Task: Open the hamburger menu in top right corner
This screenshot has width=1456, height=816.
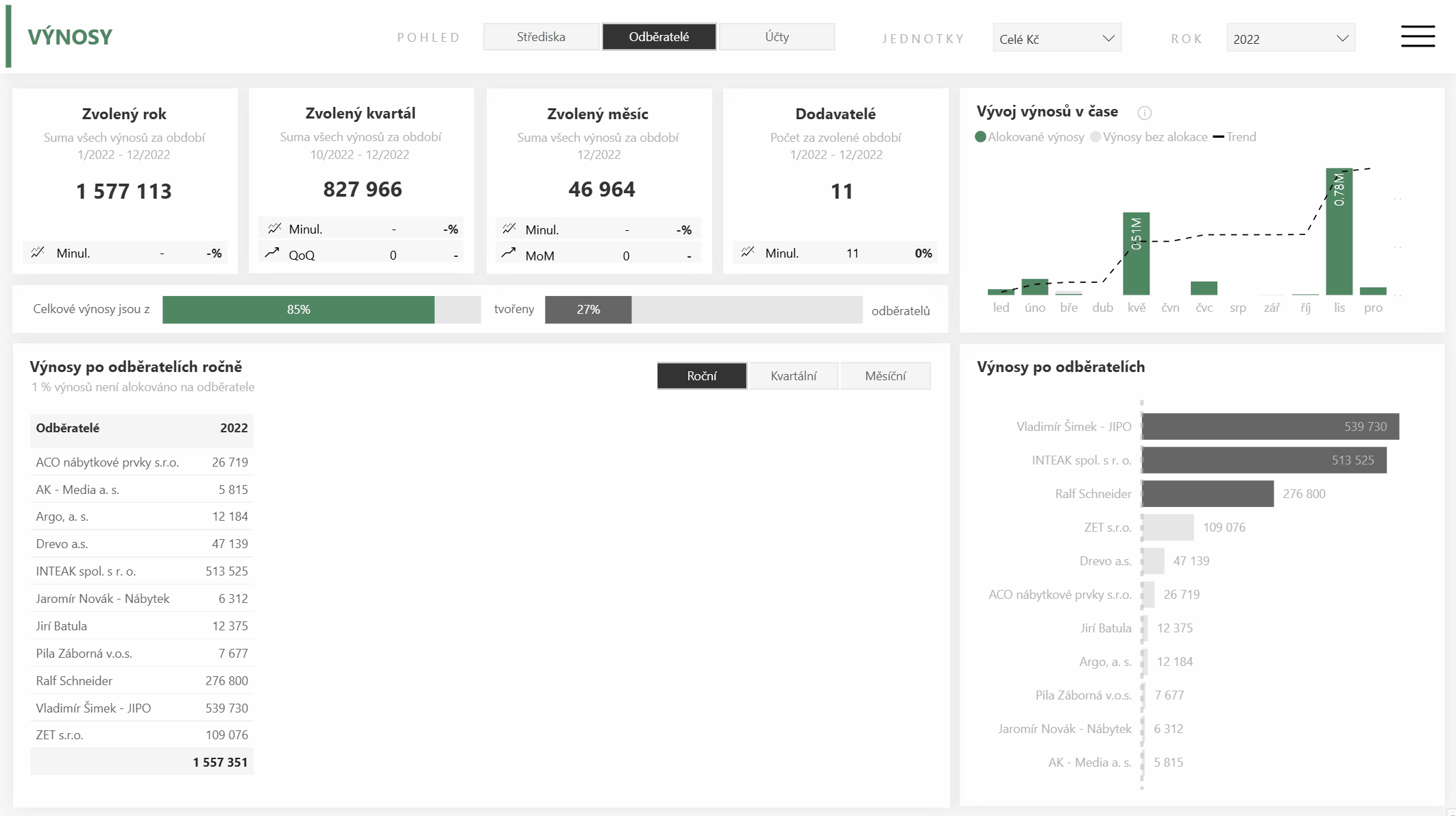Action: pos(1417,36)
